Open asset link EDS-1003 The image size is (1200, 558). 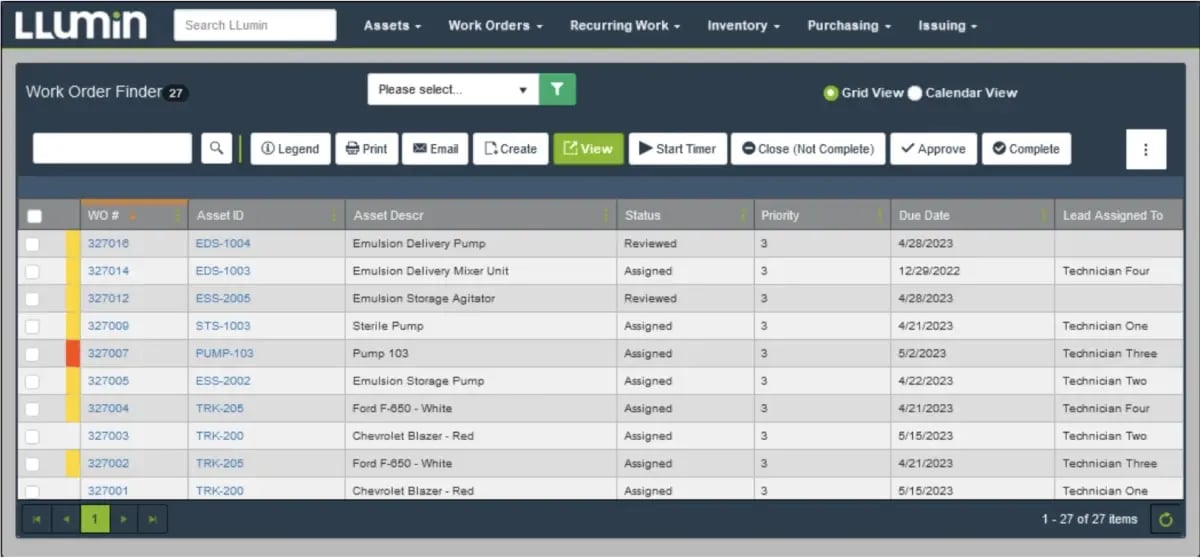click(x=223, y=271)
